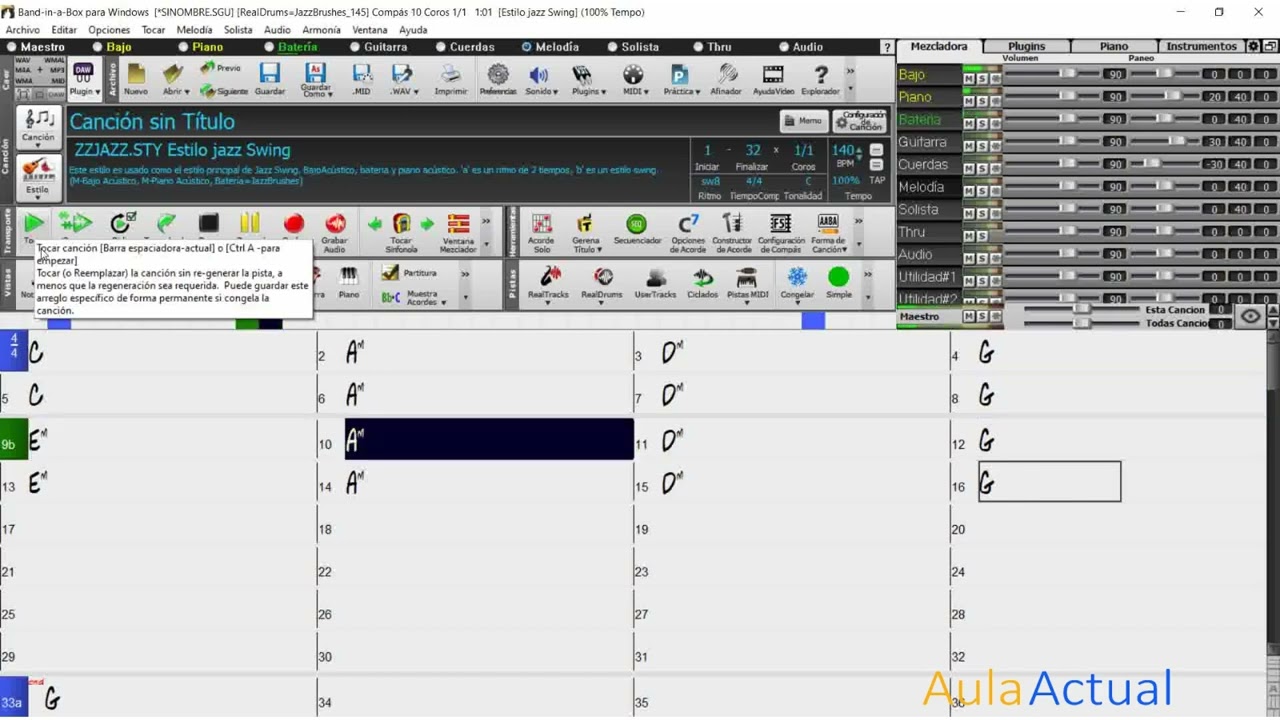Image resolution: width=1280 pixels, height=720 pixels.
Task: Click the green Play song button
Action: click(33, 223)
